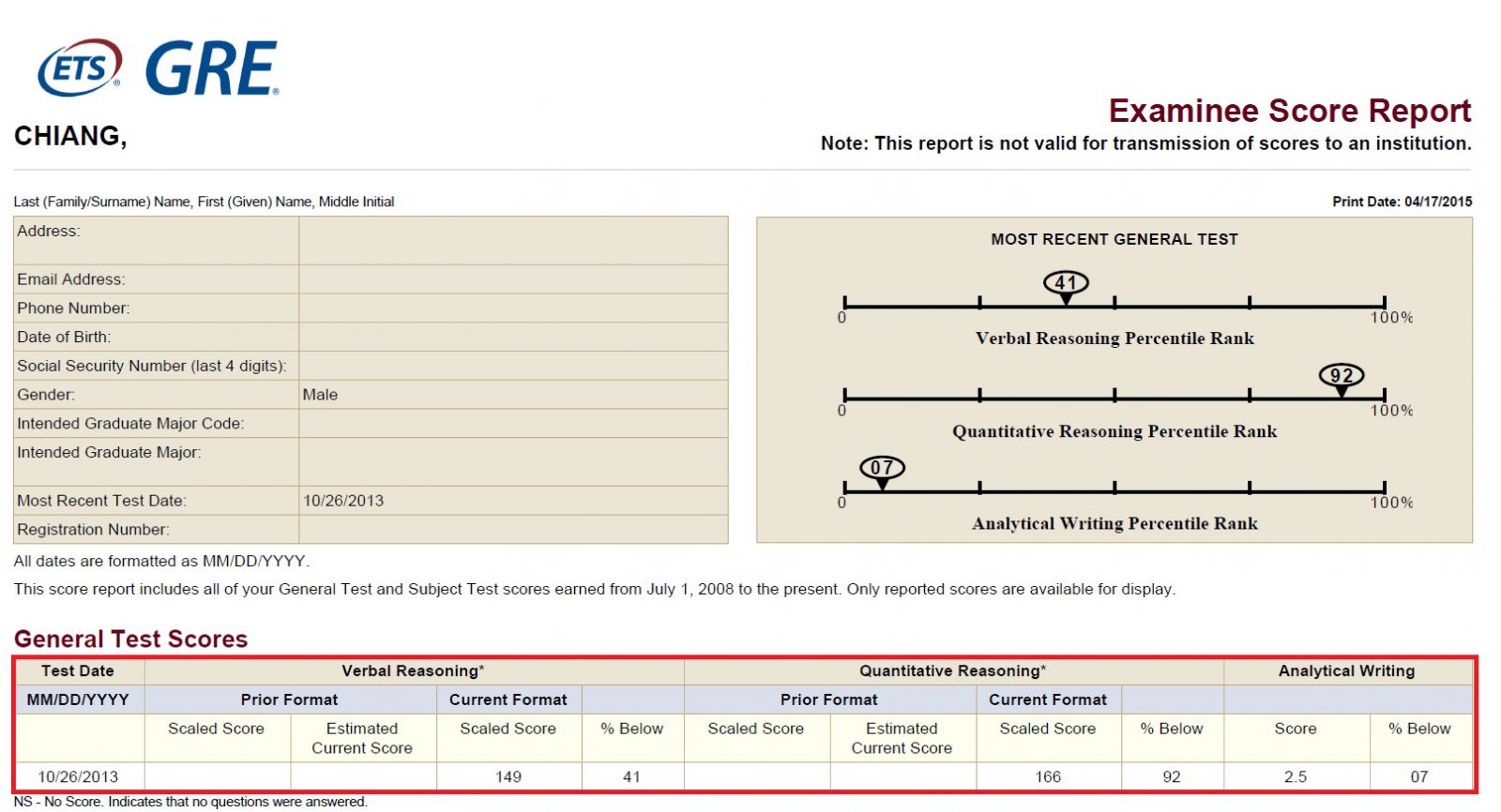Select the verbal scaled score 149
Viewport: 1501px width, 812px height.
click(x=508, y=776)
